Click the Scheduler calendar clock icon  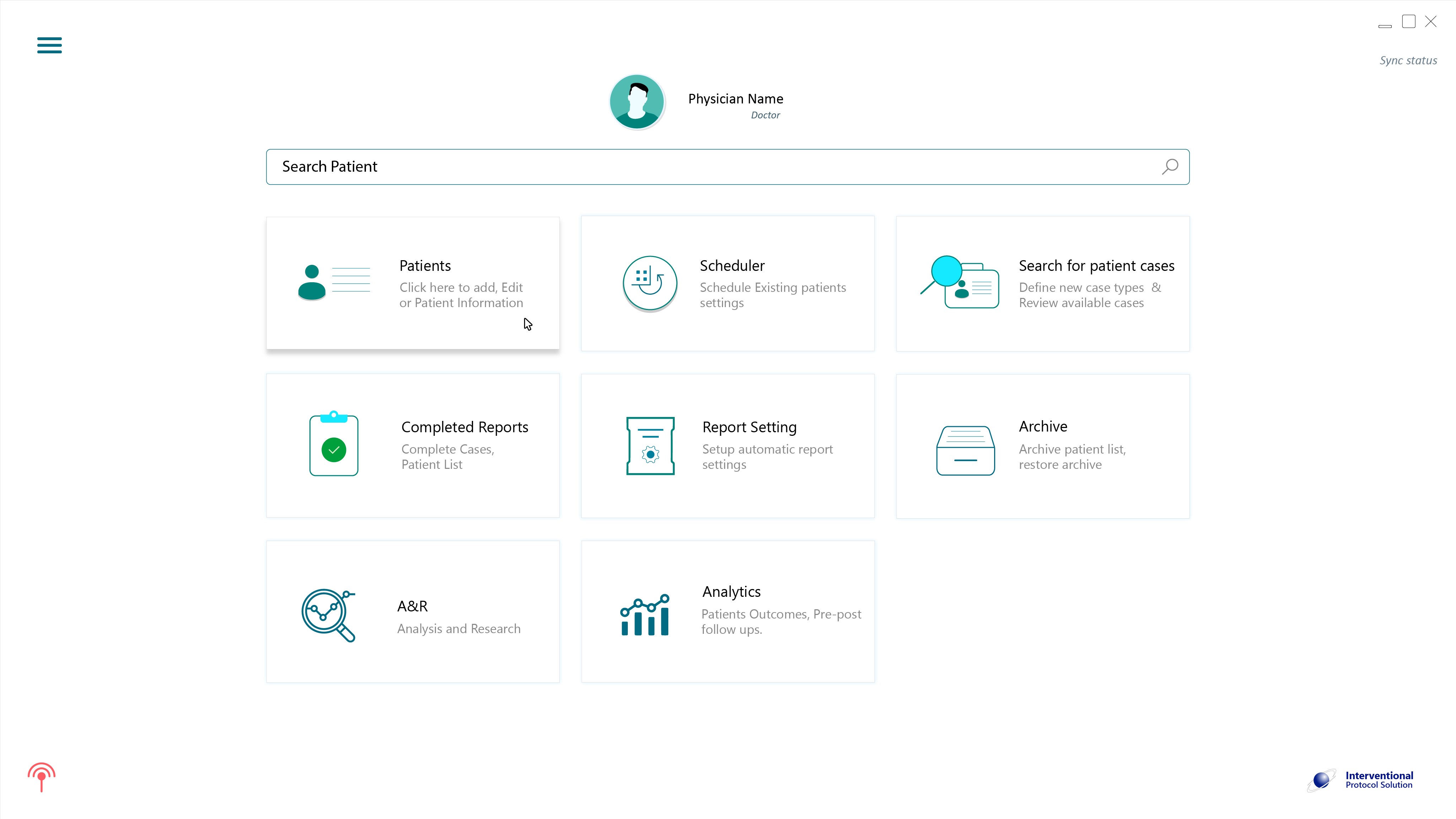649,283
